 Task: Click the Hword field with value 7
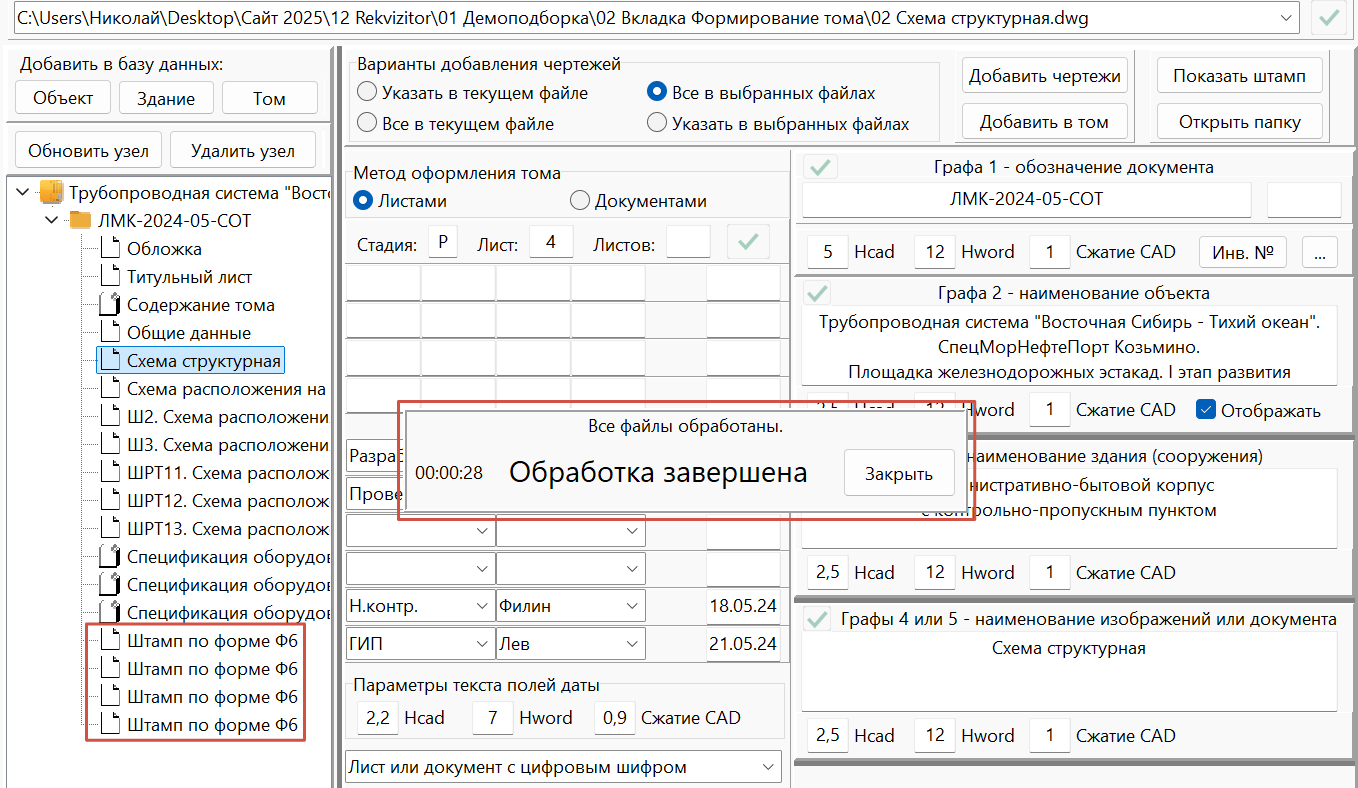(x=492, y=718)
